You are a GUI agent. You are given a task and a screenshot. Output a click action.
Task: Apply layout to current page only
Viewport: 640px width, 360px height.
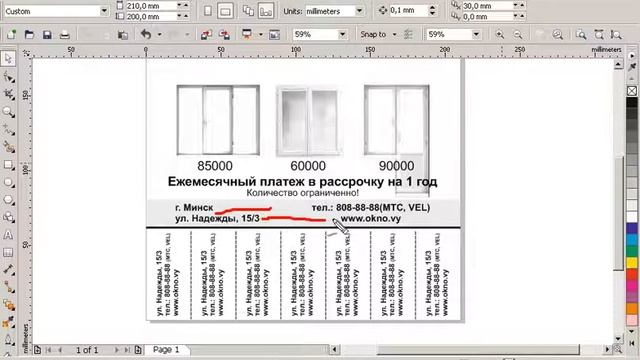[266, 11]
